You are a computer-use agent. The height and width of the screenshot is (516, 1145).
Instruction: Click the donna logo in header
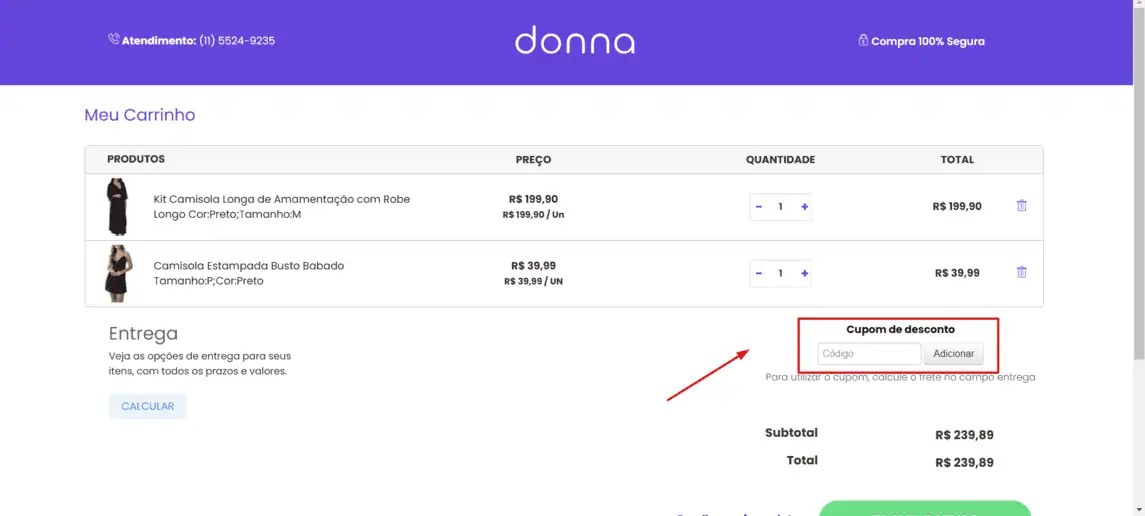click(575, 40)
